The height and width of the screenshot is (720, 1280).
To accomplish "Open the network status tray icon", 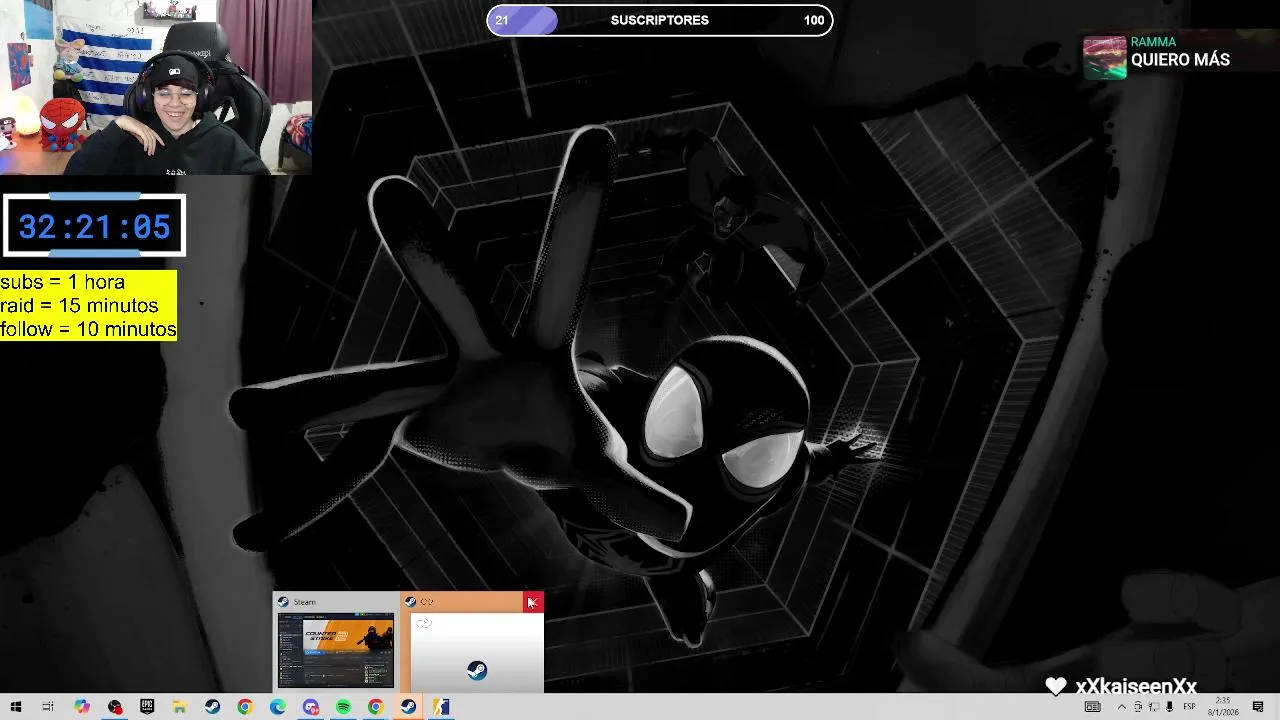I will pos(1153,707).
